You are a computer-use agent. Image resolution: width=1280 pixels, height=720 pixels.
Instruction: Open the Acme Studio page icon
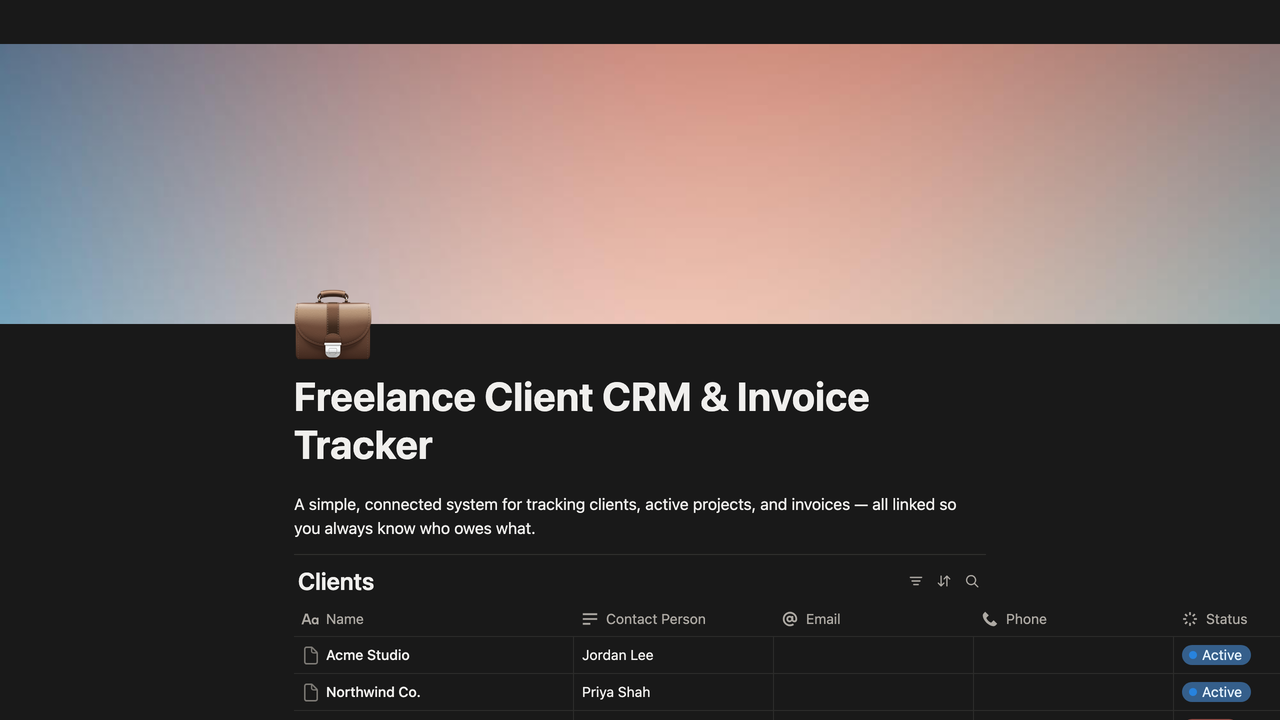[311, 655]
